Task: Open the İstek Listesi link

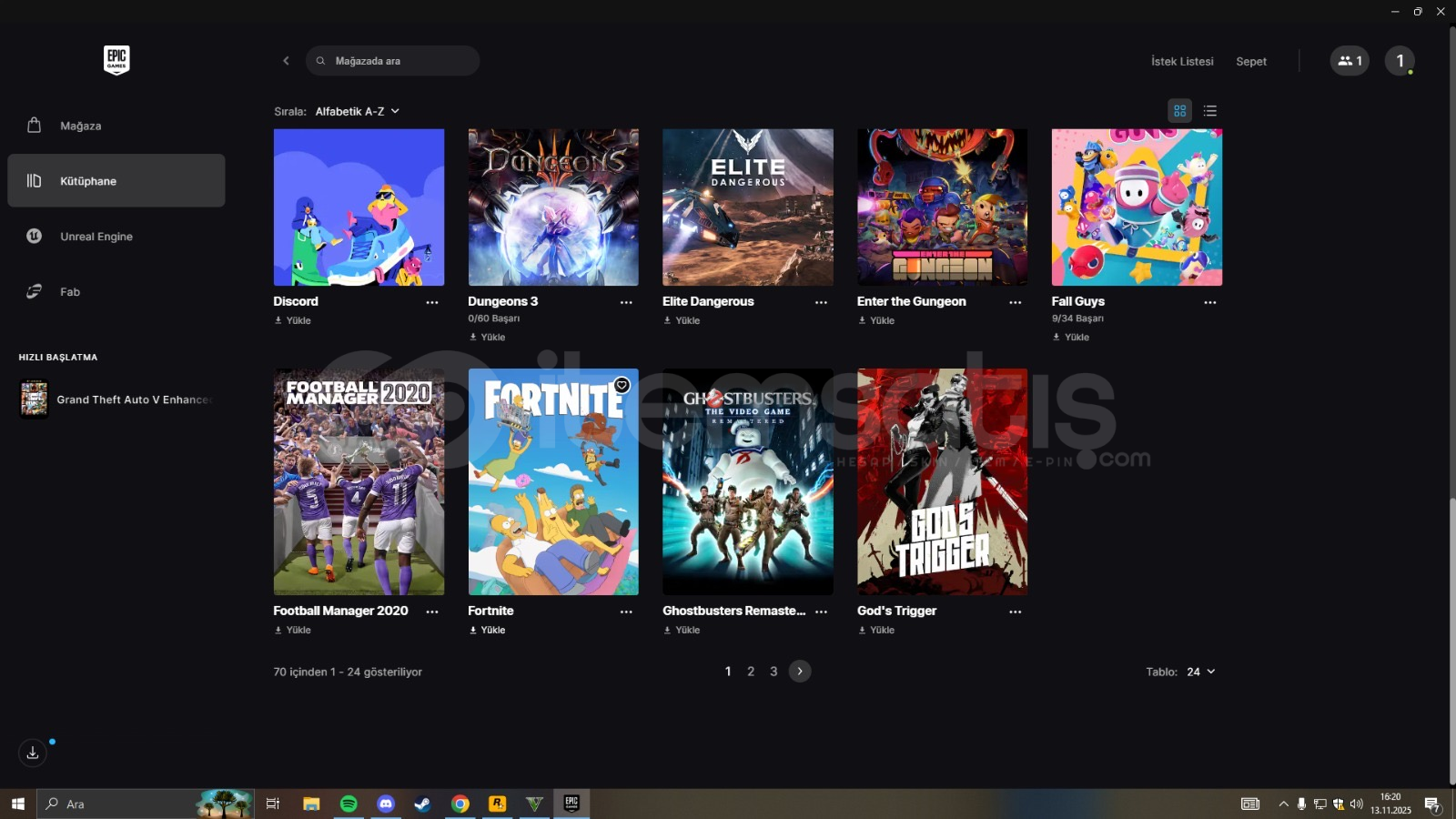Action: pos(1182,62)
